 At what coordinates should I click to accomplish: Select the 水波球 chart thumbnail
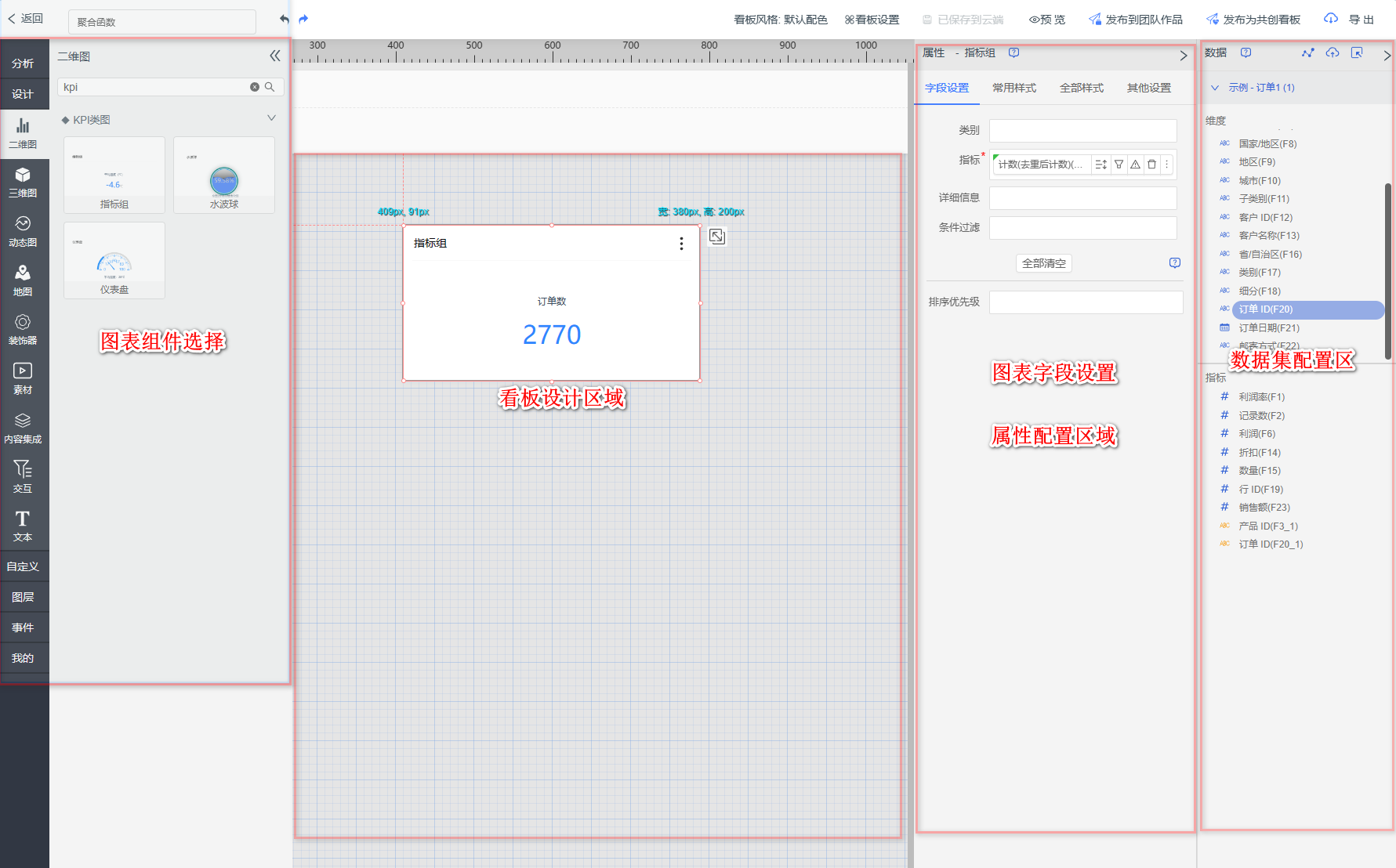[224, 175]
